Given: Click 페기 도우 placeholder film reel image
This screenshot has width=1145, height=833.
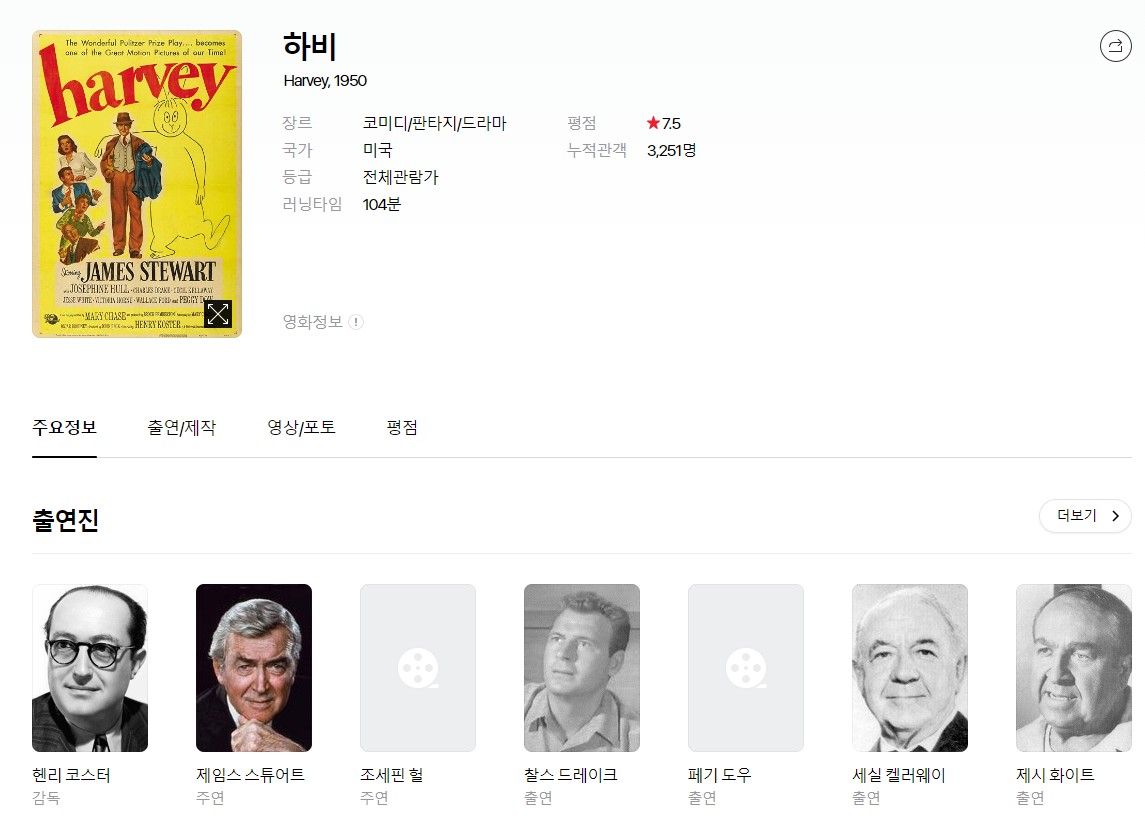Looking at the screenshot, I should pyautogui.click(x=746, y=668).
